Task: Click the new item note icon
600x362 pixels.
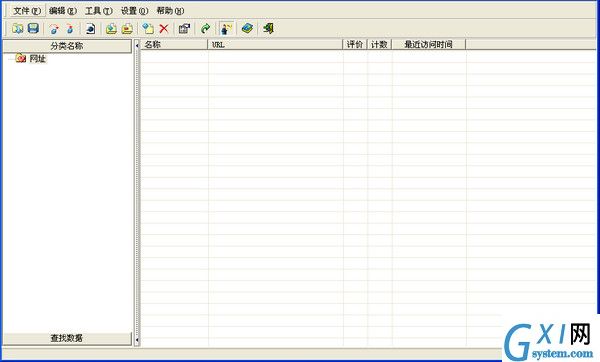Action: 148,28
